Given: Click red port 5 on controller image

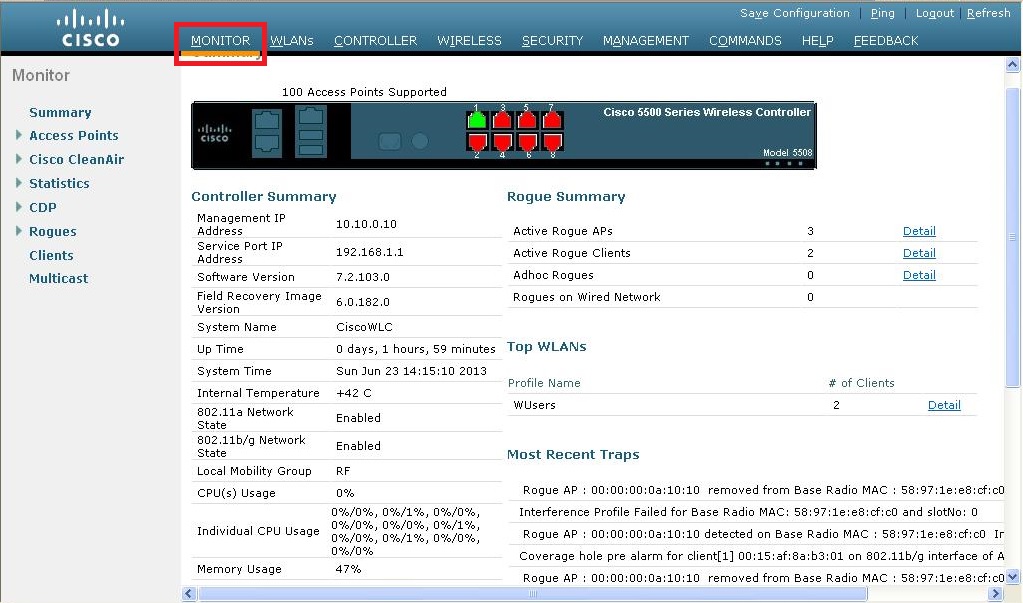Looking at the screenshot, I should tap(527, 119).
